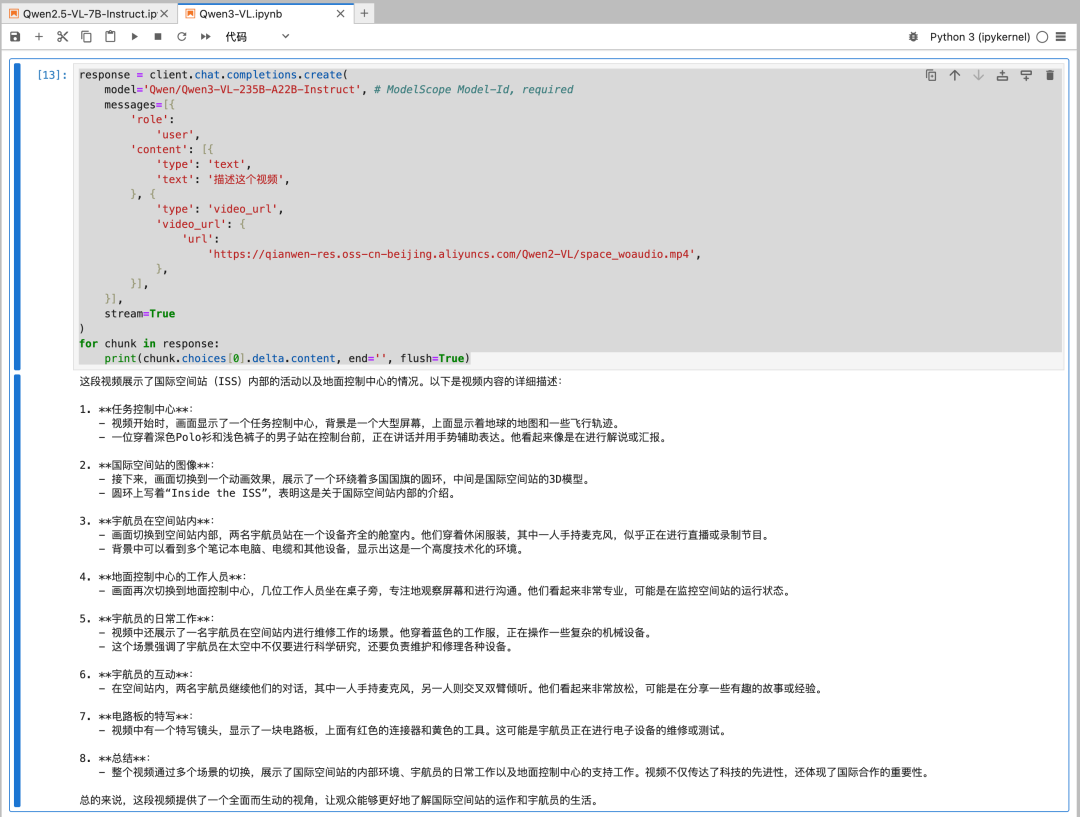Cut selected cell with scissors icon
This screenshot has width=1080, height=817.
click(63, 37)
